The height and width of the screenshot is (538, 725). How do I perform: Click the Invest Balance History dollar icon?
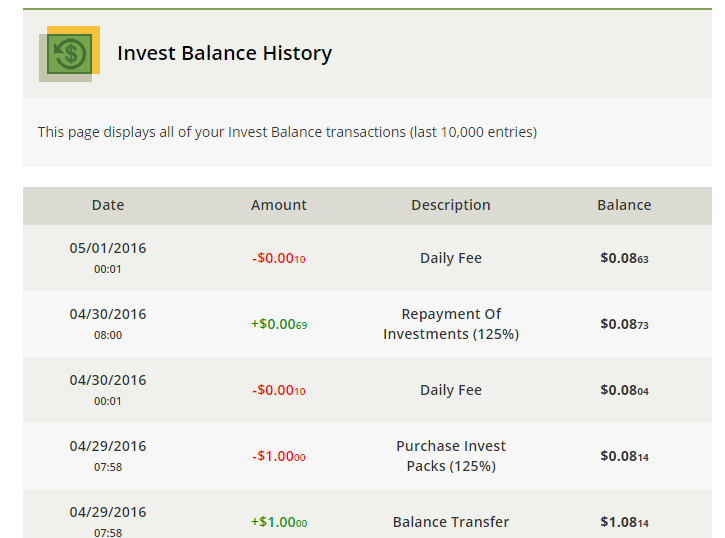(69, 54)
